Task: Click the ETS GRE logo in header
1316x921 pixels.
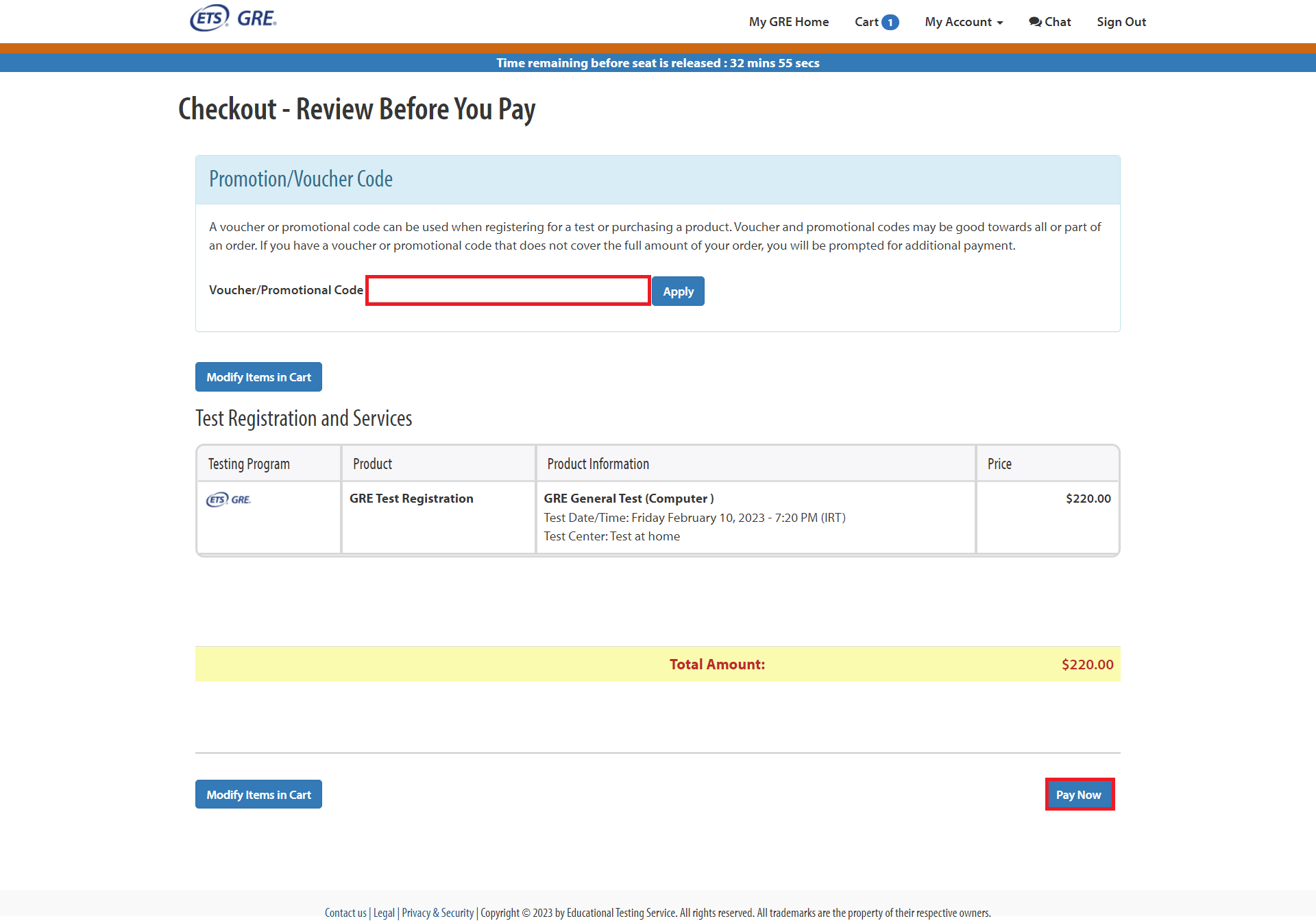Action: coord(233,18)
